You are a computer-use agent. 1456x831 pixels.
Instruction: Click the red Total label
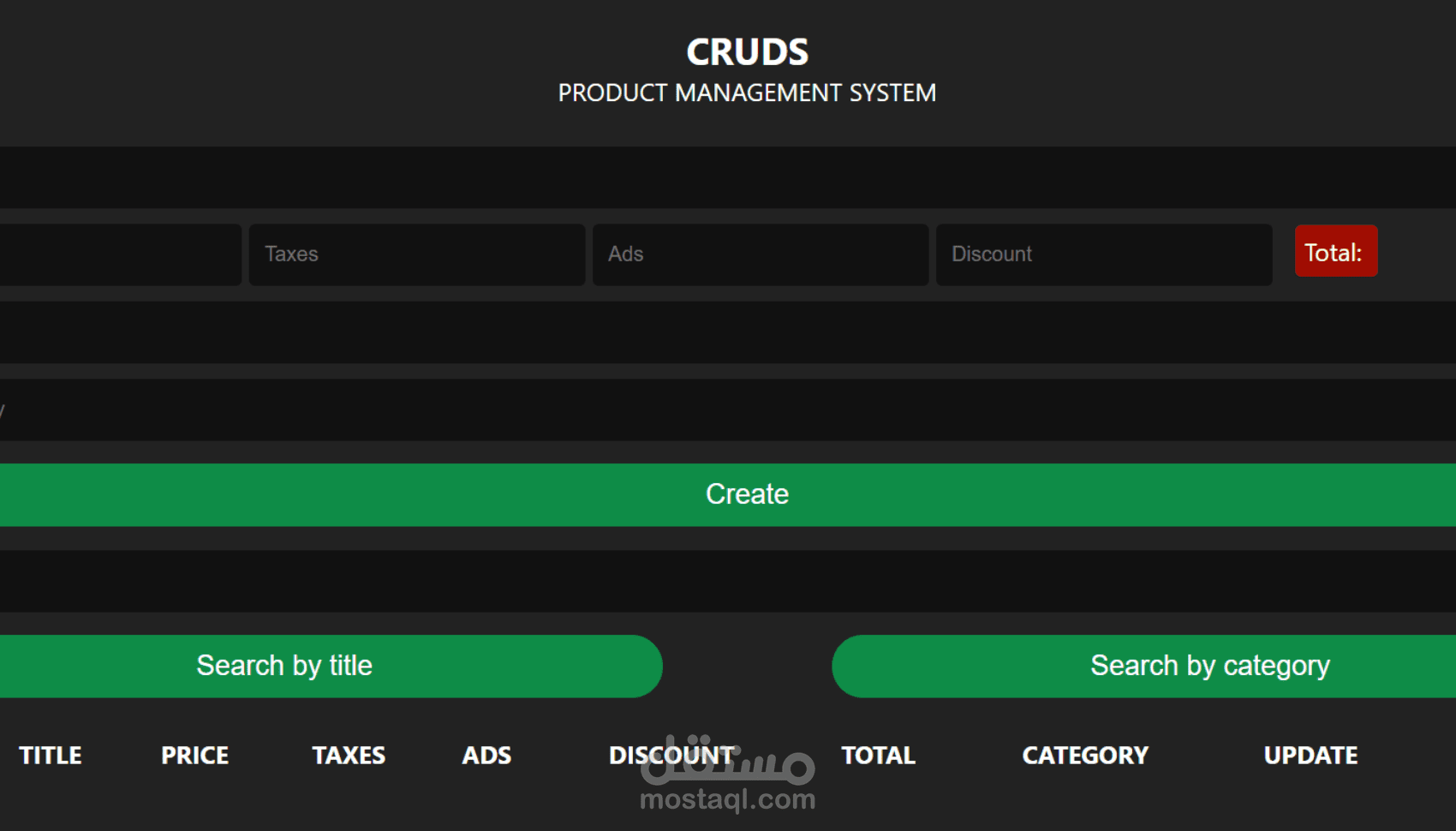coord(1335,251)
